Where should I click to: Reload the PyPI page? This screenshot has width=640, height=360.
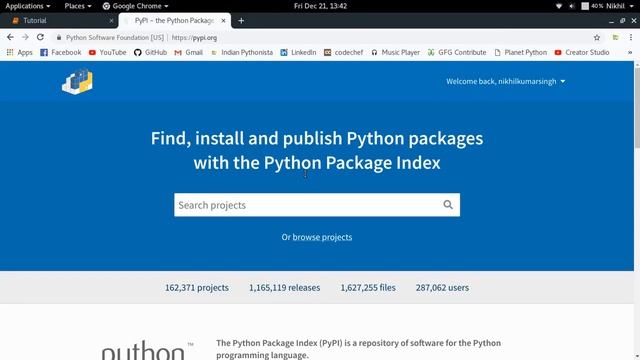click(x=40, y=37)
